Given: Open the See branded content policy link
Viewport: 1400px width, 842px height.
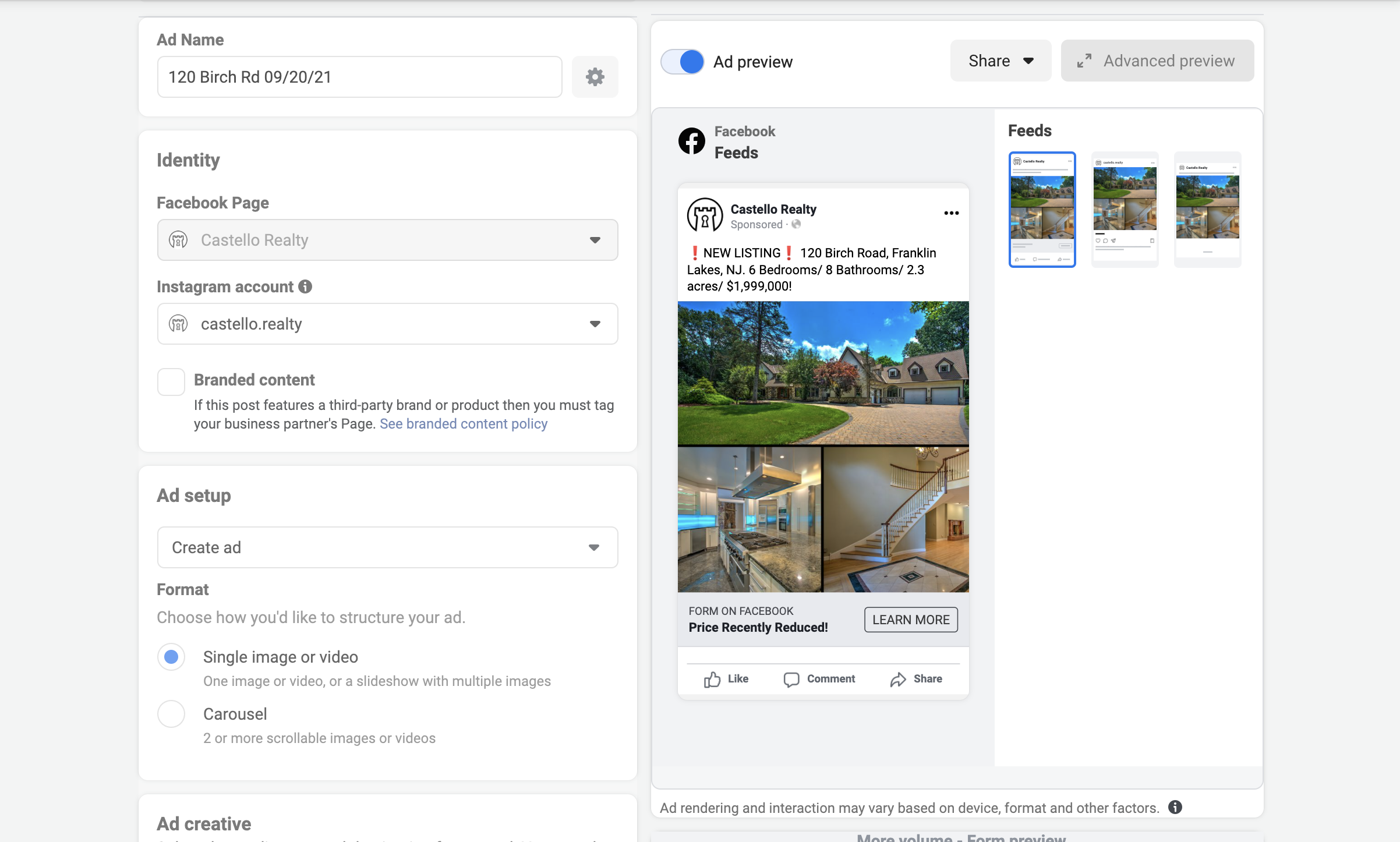Looking at the screenshot, I should click(464, 424).
